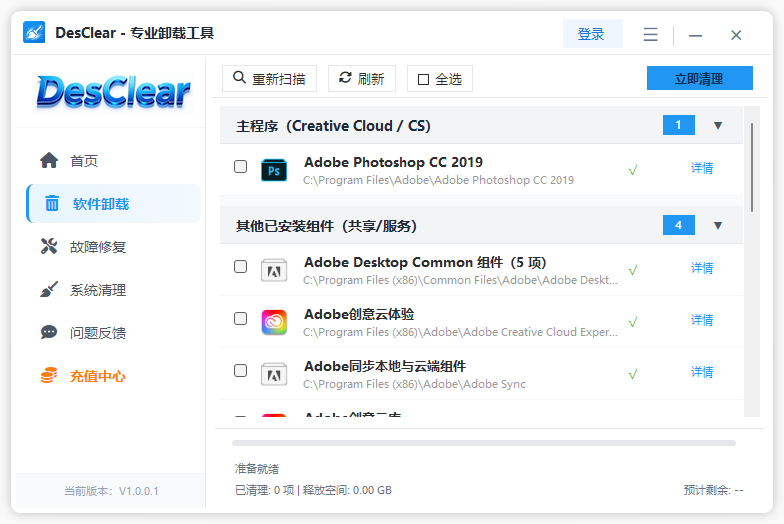The image size is (784, 524).
Task: Check the Adobe Photoshop CC 2019 checkbox
Action: [x=240, y=166]
